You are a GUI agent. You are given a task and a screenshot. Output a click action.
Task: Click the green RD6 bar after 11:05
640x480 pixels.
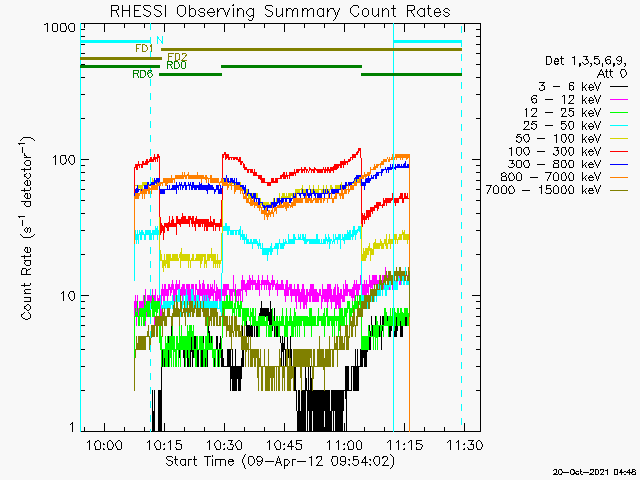[411, 75]
